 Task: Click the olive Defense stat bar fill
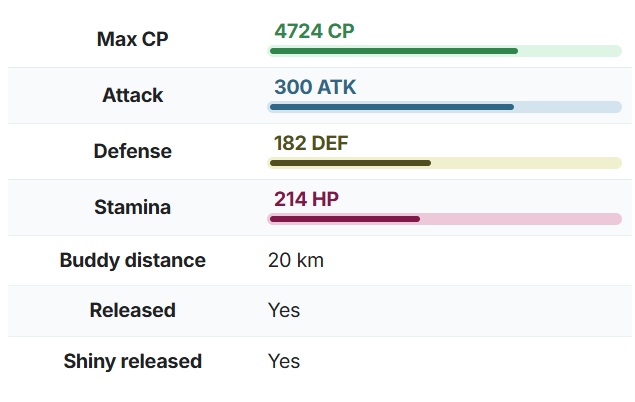tap(350, 163)
